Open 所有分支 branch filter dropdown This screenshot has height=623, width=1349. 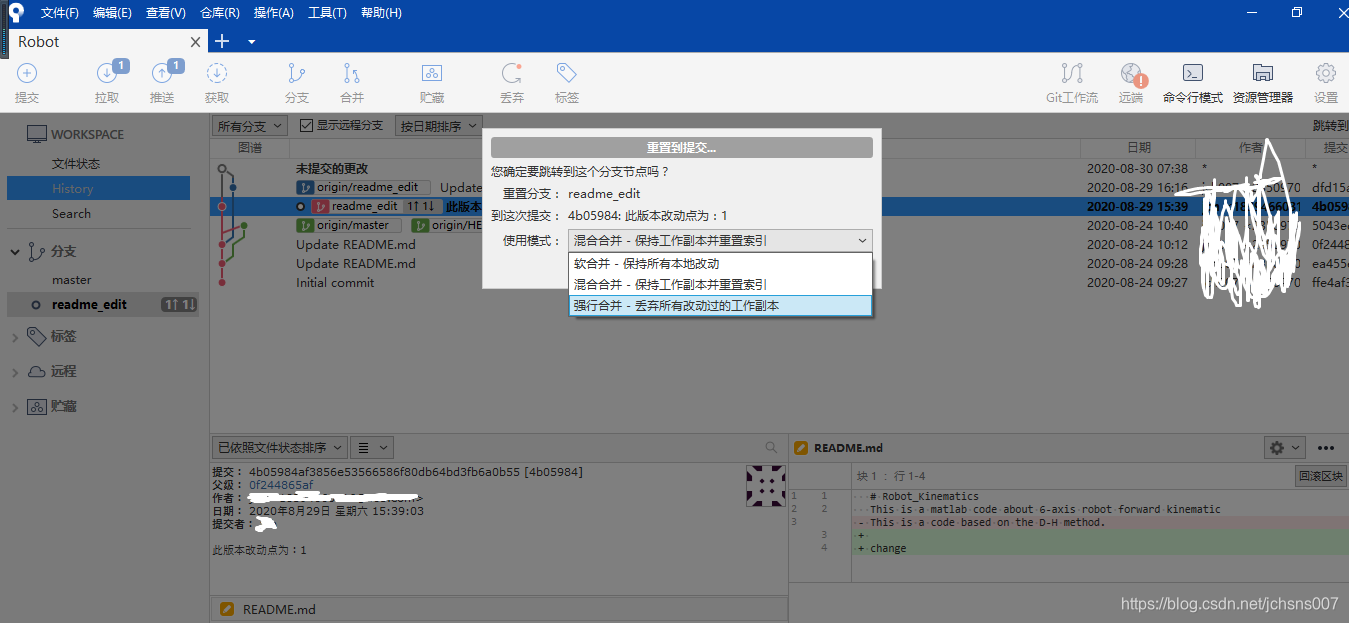[250, 126]
